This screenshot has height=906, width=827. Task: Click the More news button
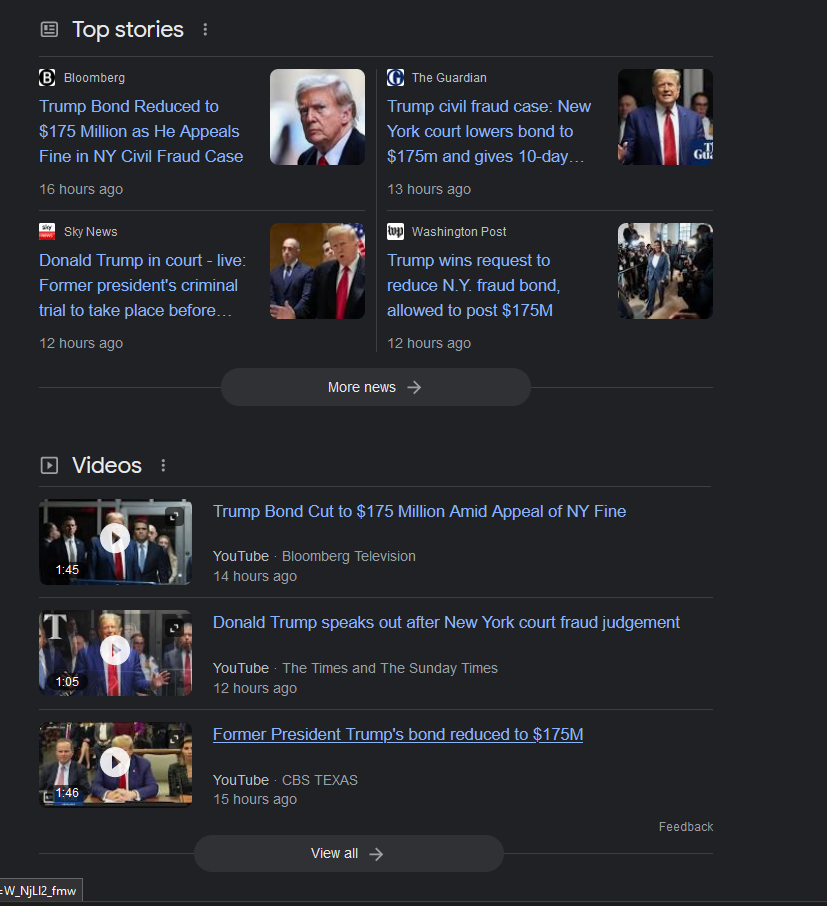coord(376,387)
